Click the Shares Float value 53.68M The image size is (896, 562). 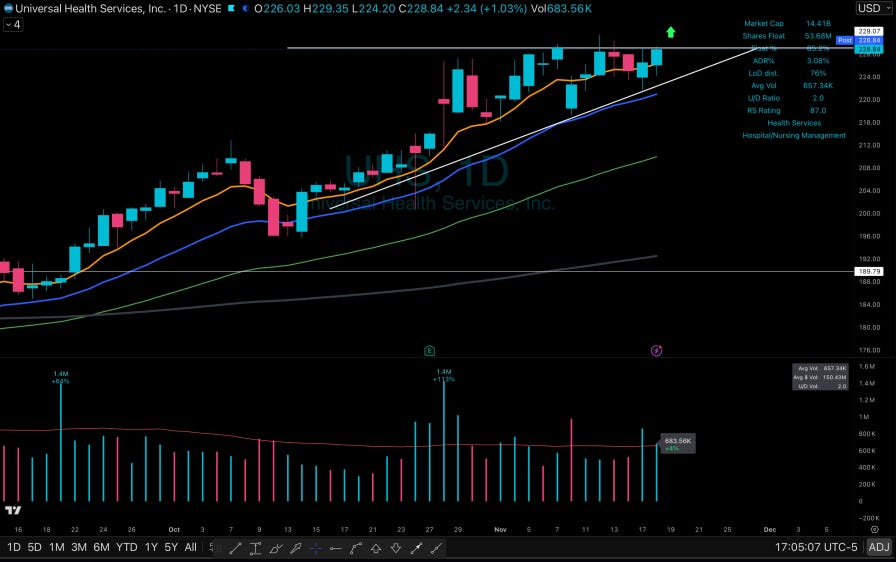[x=818, y=36]
